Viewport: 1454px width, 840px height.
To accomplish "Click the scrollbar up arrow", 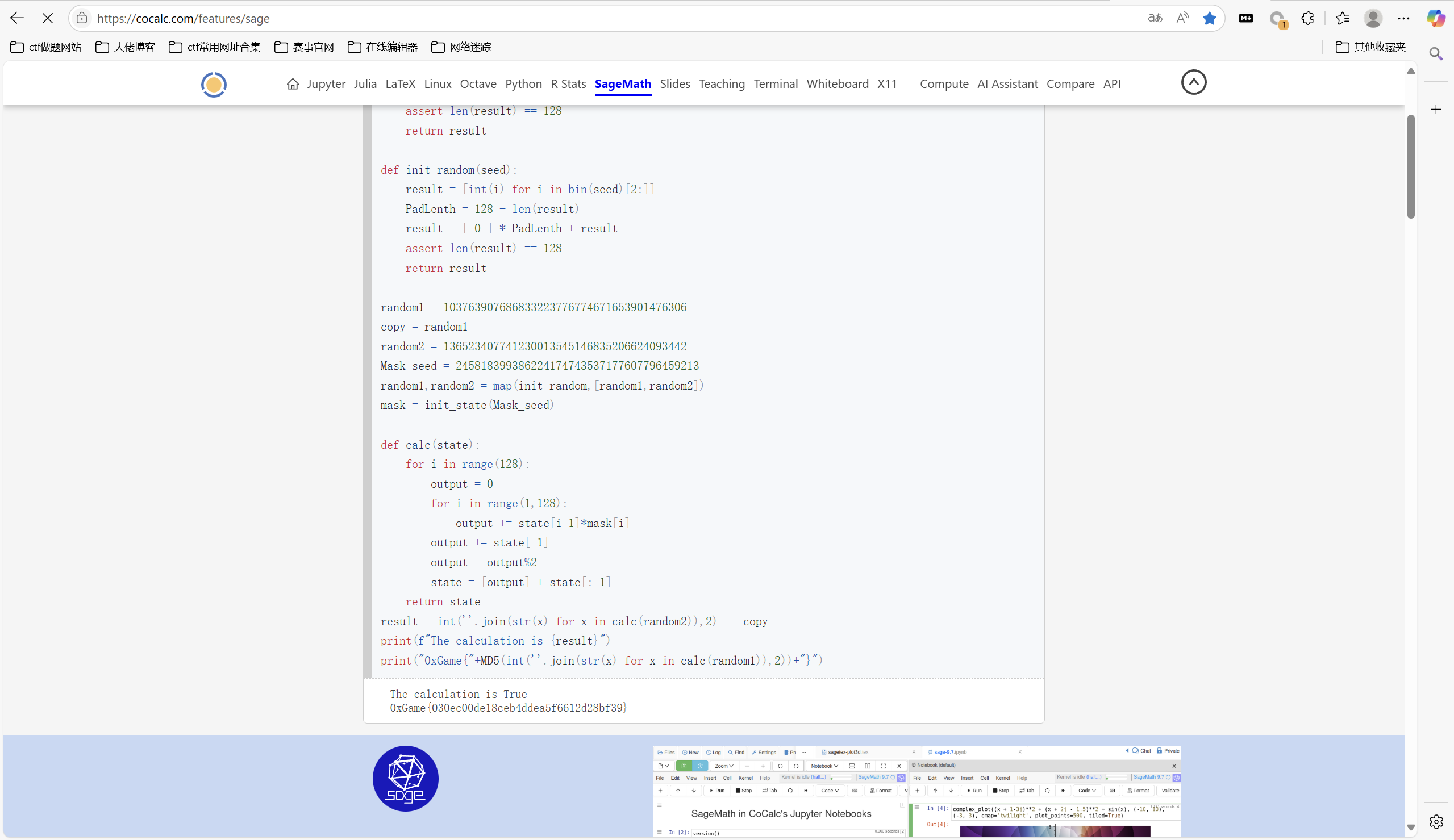I will 1411,72.
